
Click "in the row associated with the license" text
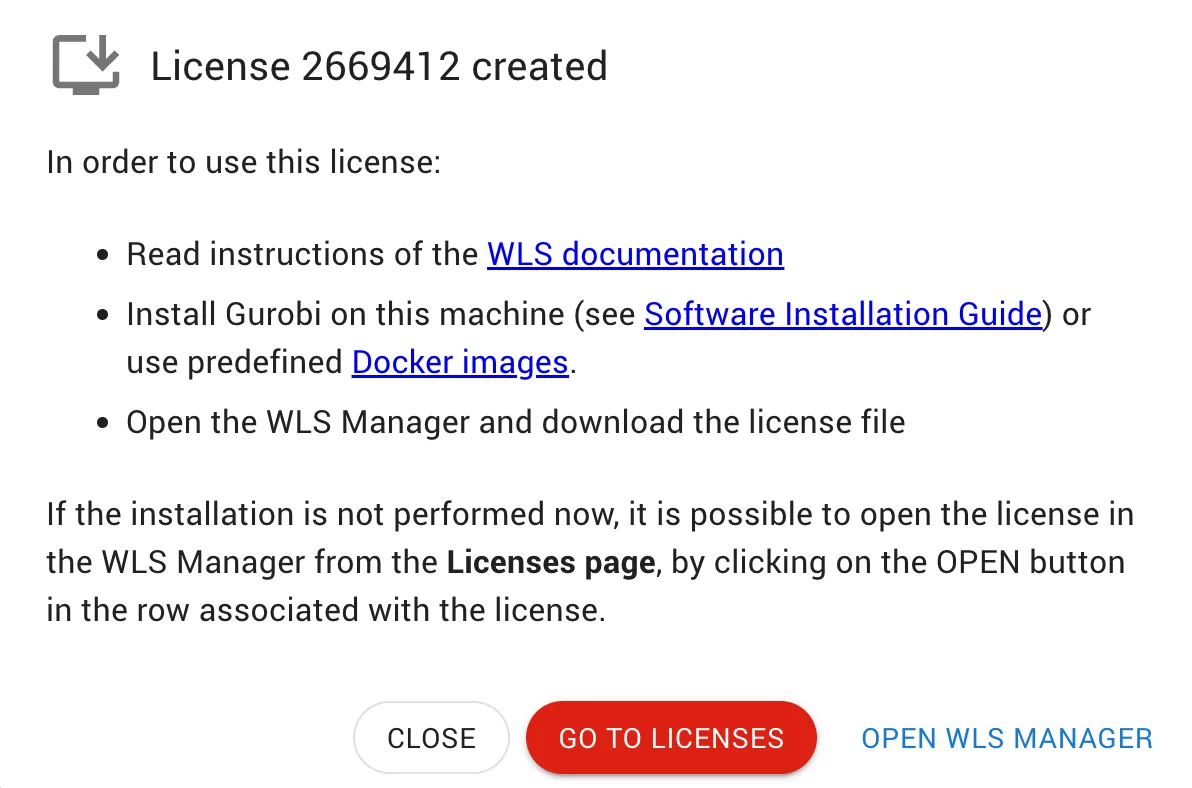click(326, 610)
